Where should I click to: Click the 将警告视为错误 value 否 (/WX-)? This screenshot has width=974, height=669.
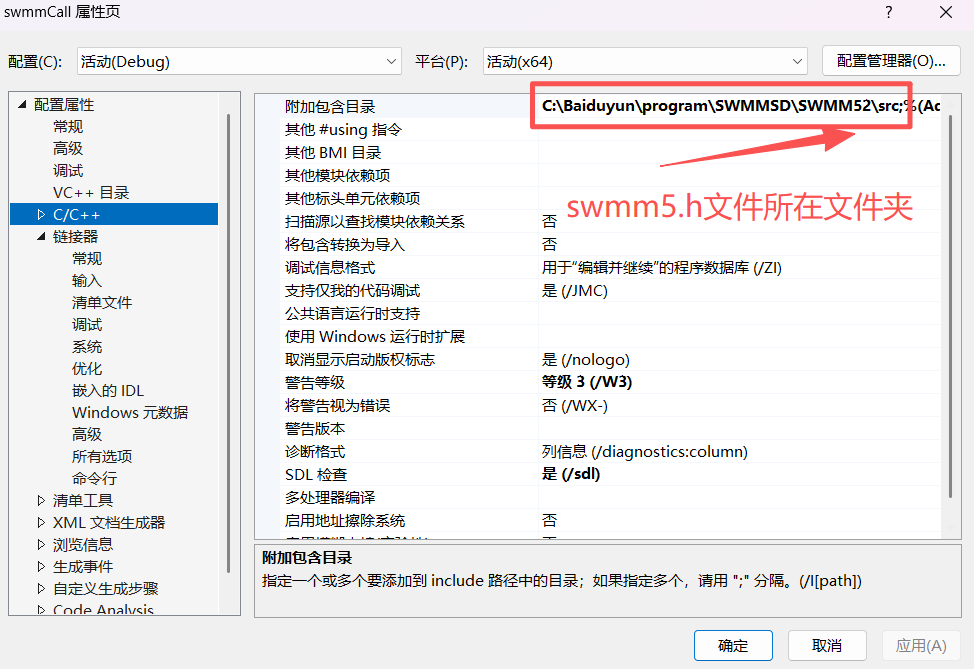[575, 406]
